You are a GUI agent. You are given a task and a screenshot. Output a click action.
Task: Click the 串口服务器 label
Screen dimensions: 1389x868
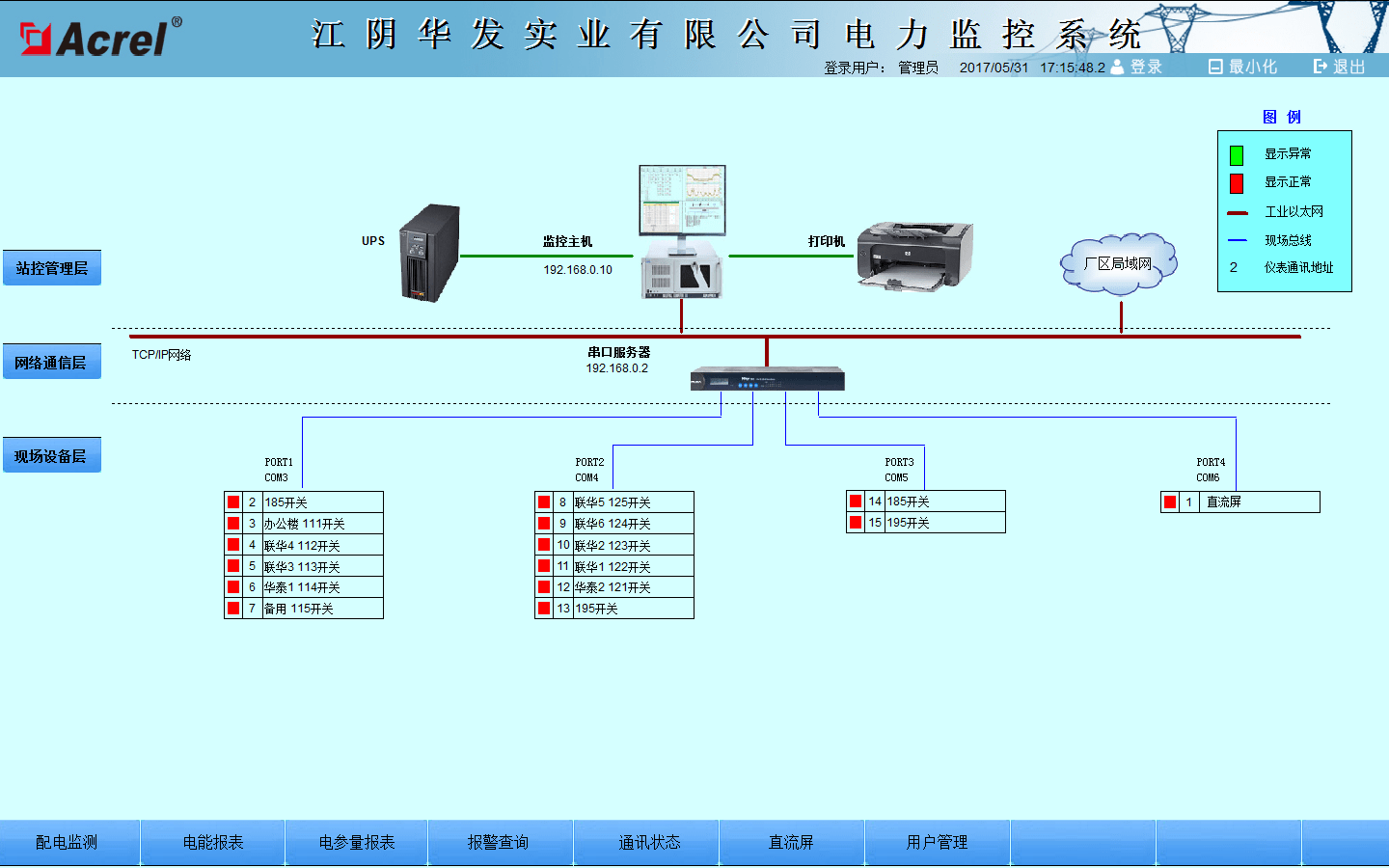pyautogui.click(x=619, y=352)
